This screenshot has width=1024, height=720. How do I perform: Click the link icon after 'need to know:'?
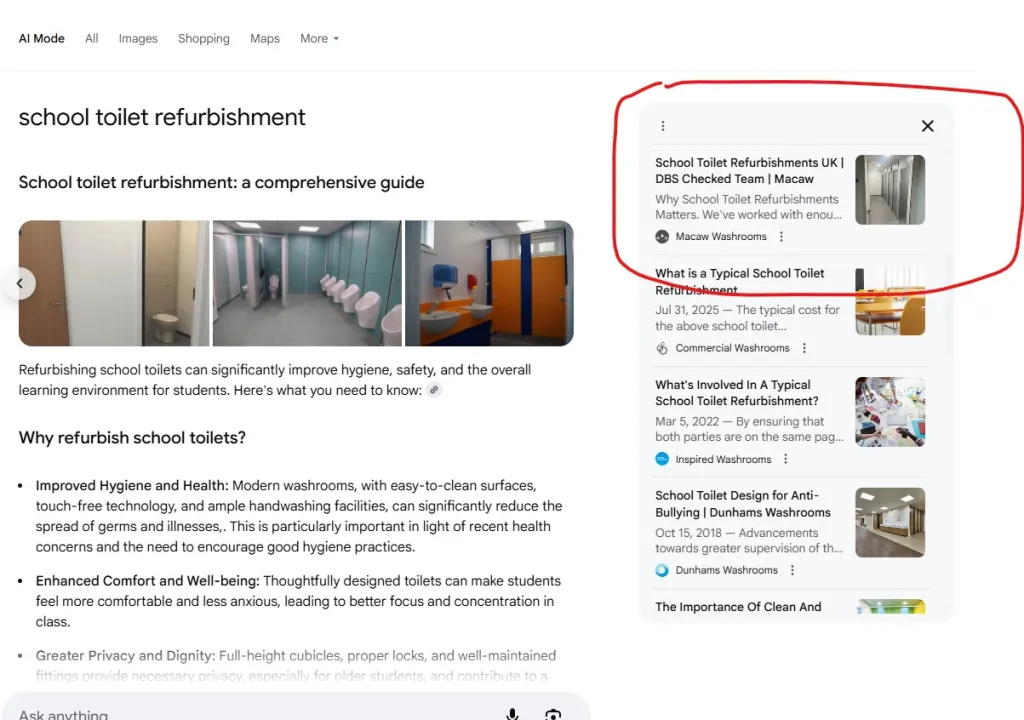coord(434,390)
